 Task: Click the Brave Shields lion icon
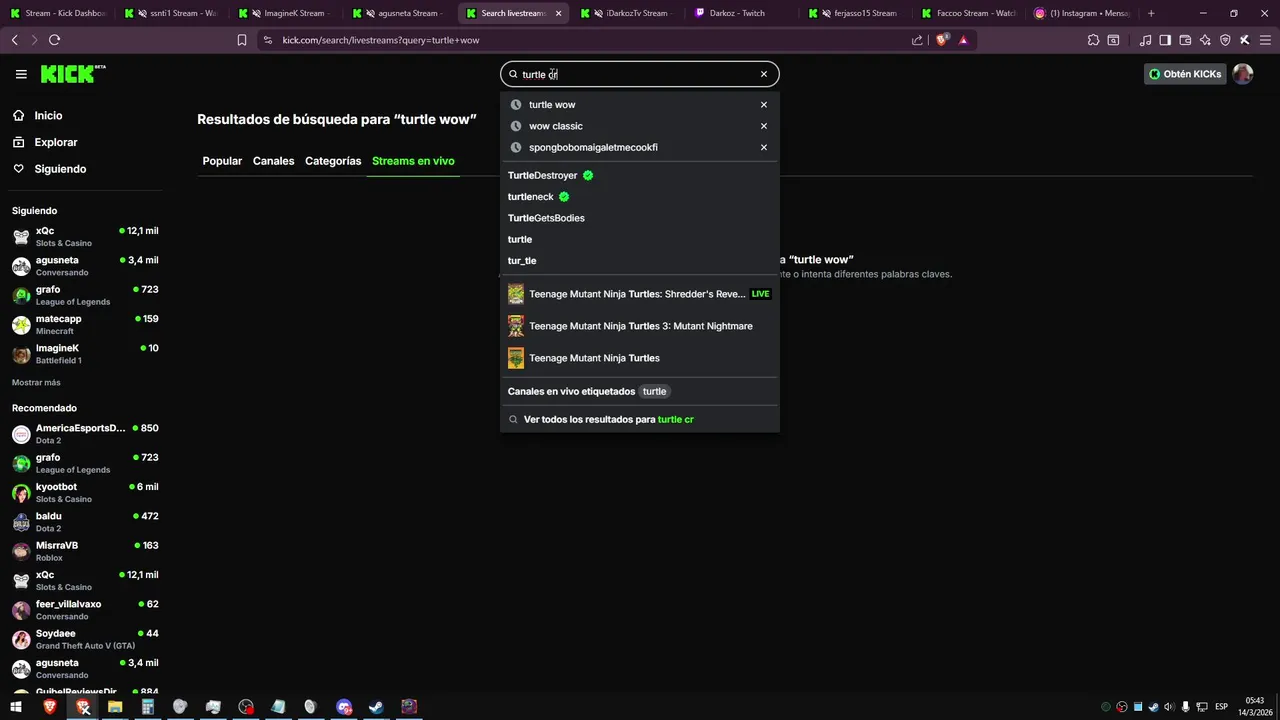942,40
